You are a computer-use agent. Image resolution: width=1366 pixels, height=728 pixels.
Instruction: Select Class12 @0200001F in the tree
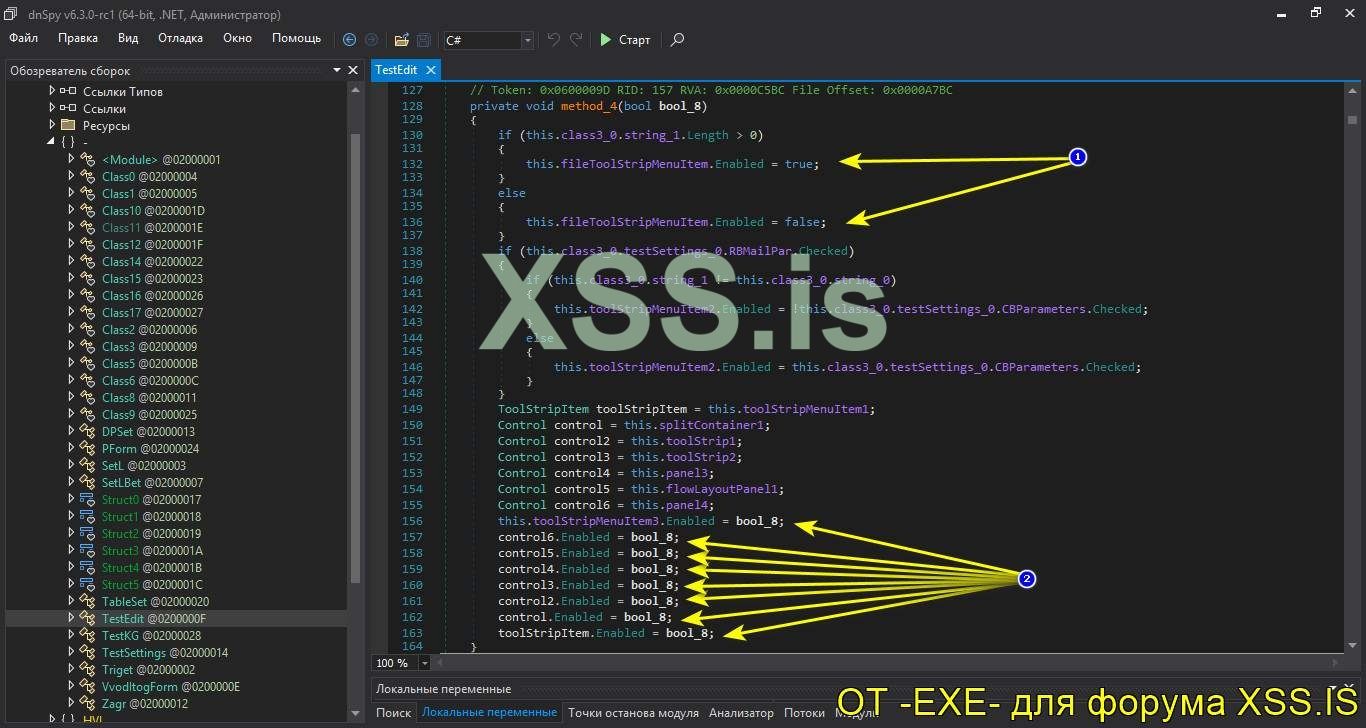point(152,245)
